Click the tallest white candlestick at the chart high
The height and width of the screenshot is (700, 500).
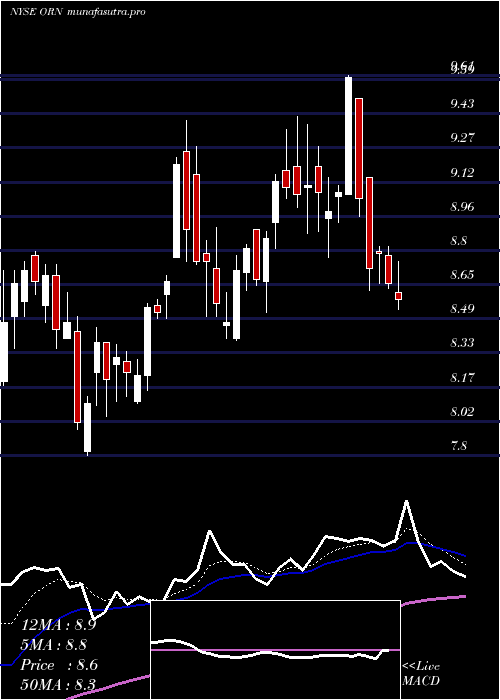tap(349, 136)
